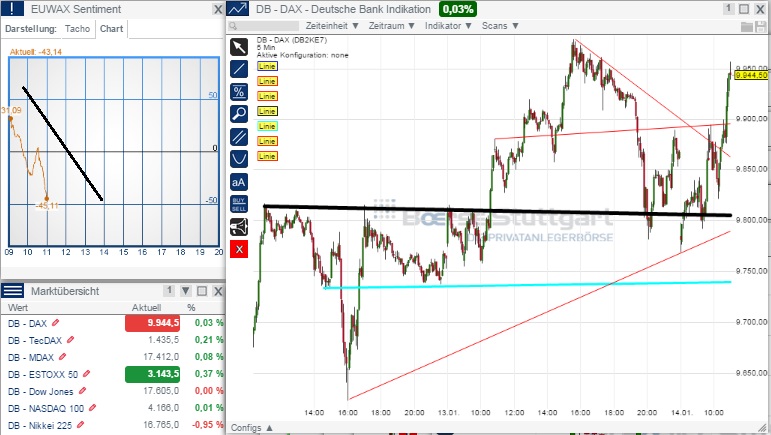This screenshot has height=435, width=771.
Task: Select the curve arc drawing tool
Action: pyautogui.click(x=239, y=159)
